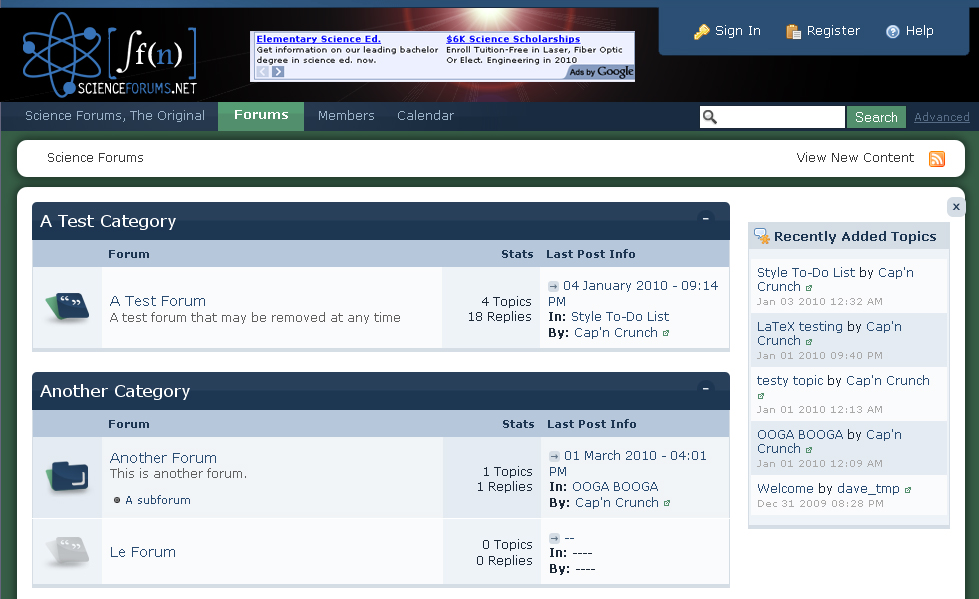Click the next ad arrow
This screenshot has height=599, width=979.
(x=278, y=72)
